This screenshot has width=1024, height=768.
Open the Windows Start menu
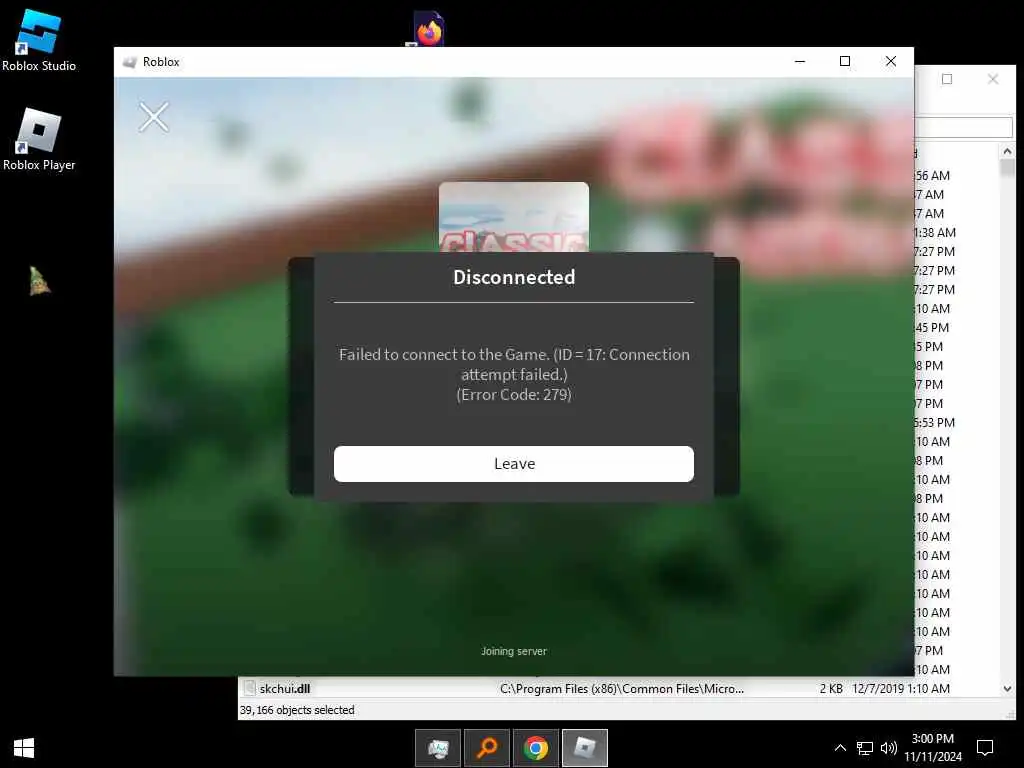pos(24,748)
